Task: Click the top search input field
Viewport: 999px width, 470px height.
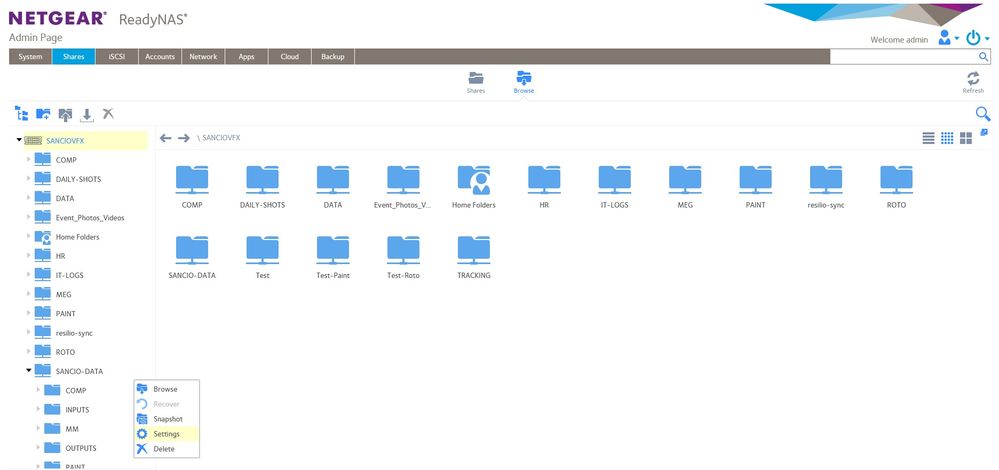Action: pos(911,57)
